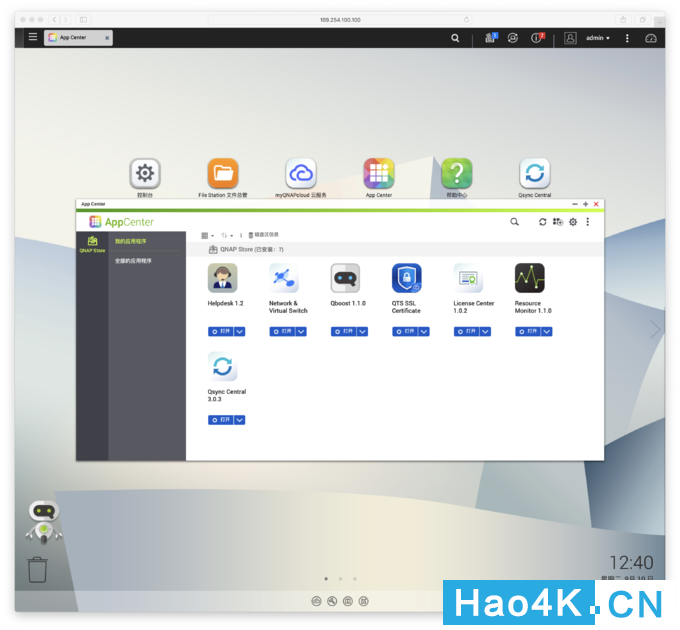Open Network & Virtual Switch with its button
This screenshot has width=680, height=630.
click(x=282, y=332)
